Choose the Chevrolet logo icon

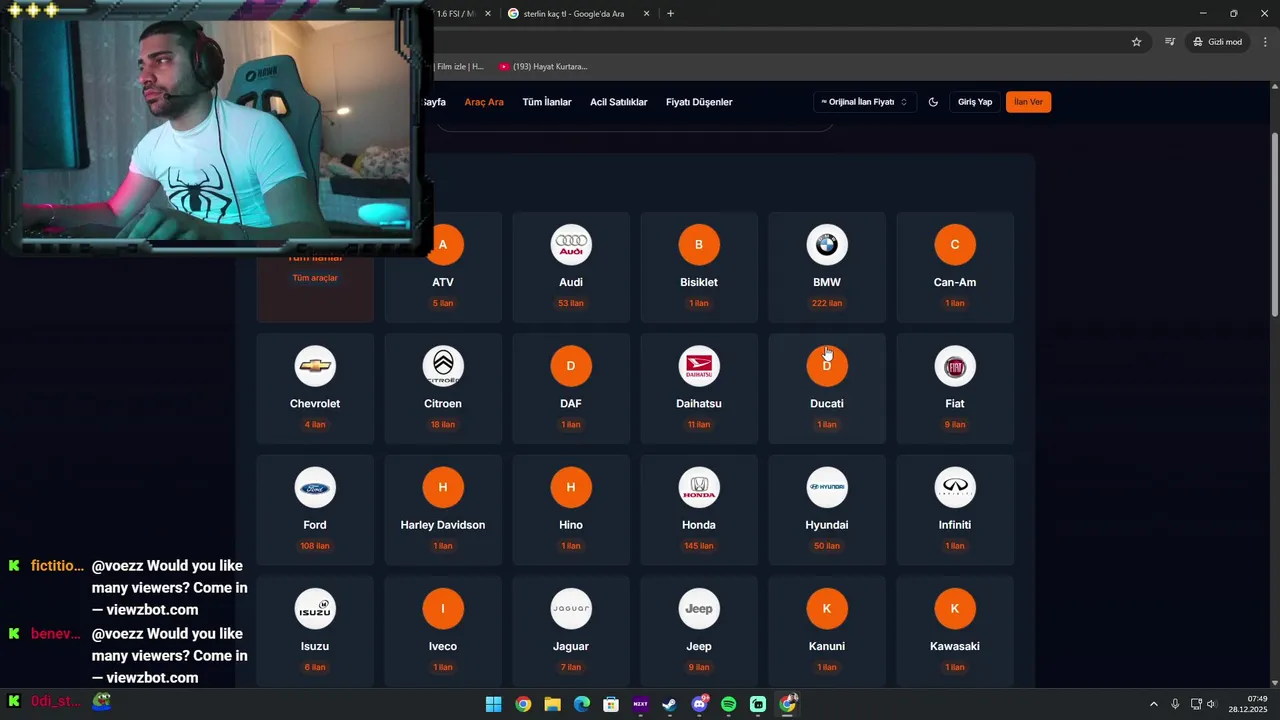point(315,366)
